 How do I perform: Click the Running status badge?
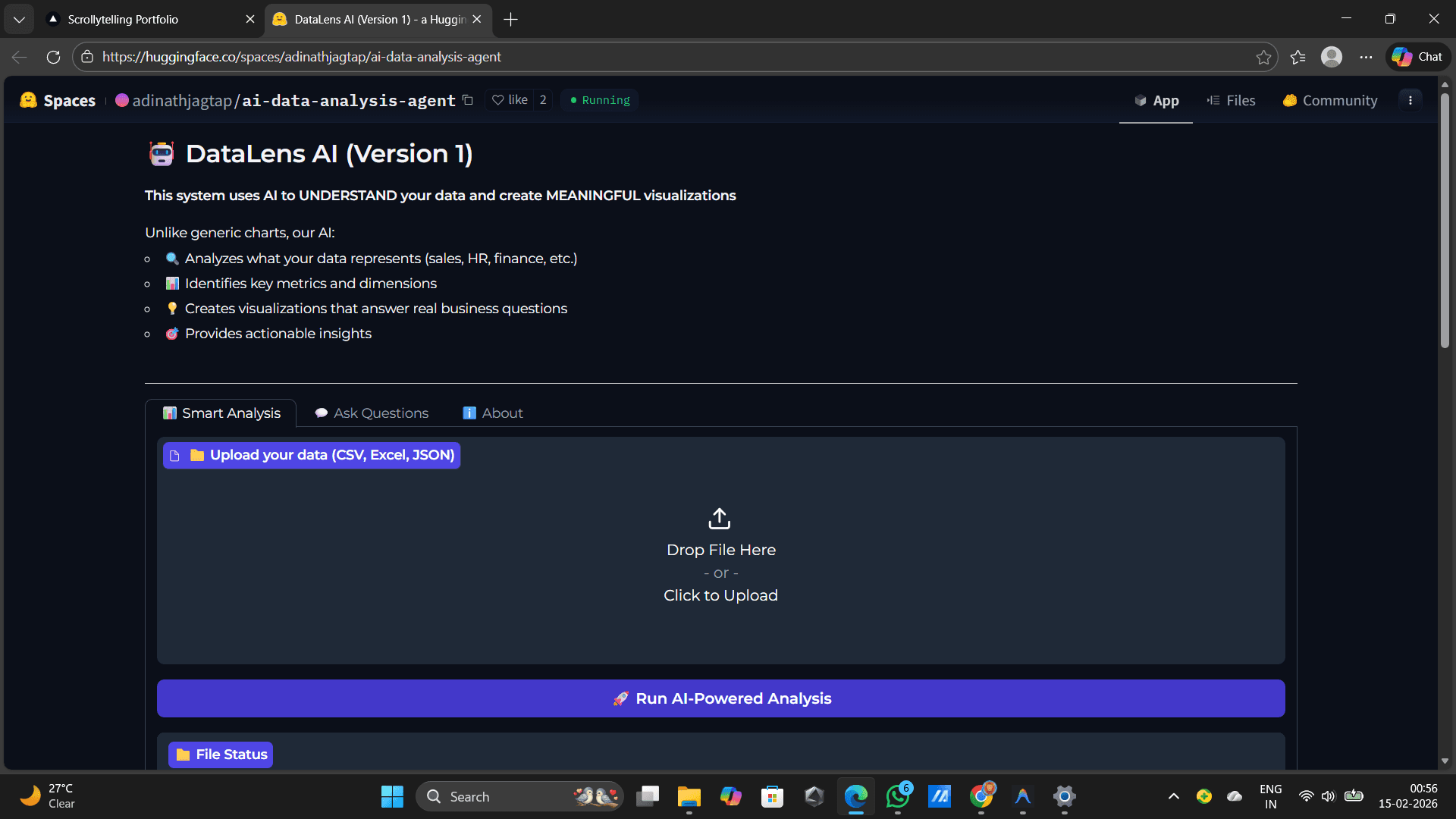(600, 100)
